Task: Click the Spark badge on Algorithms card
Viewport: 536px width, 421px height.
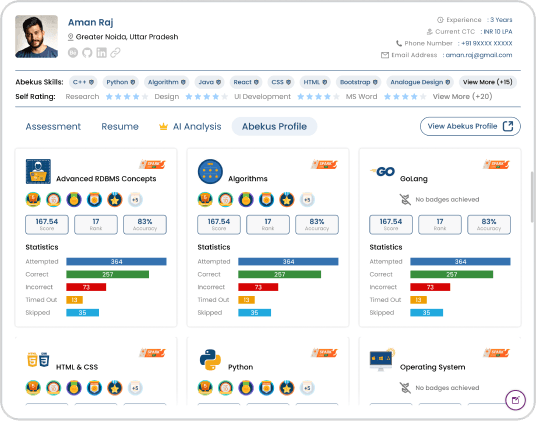Action: pos(324,164)
